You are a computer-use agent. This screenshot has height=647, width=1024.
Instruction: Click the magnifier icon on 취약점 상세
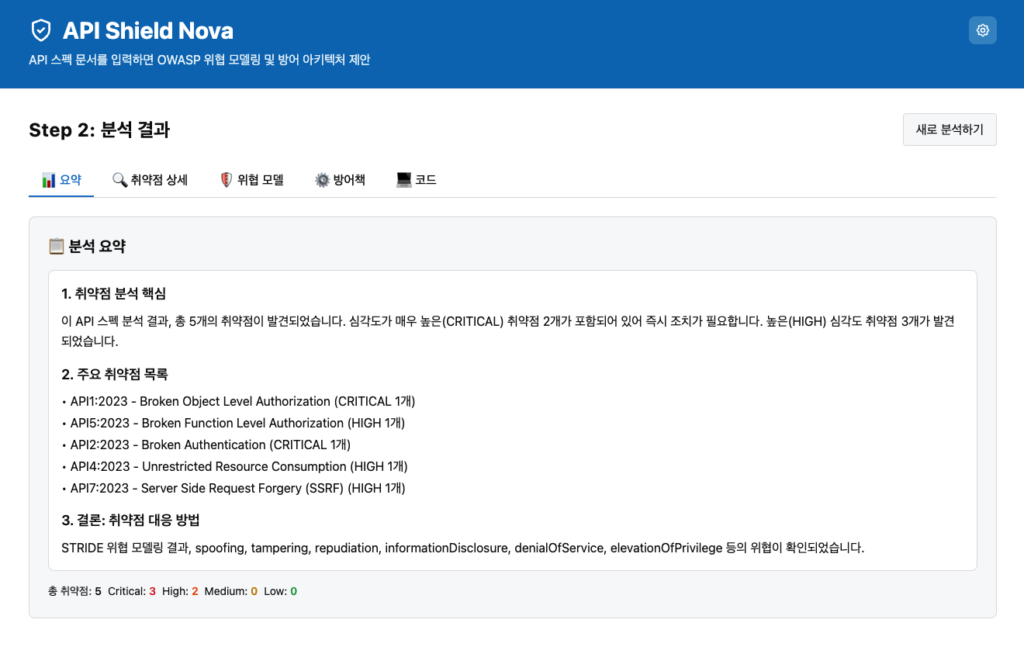tap(119, 180)
